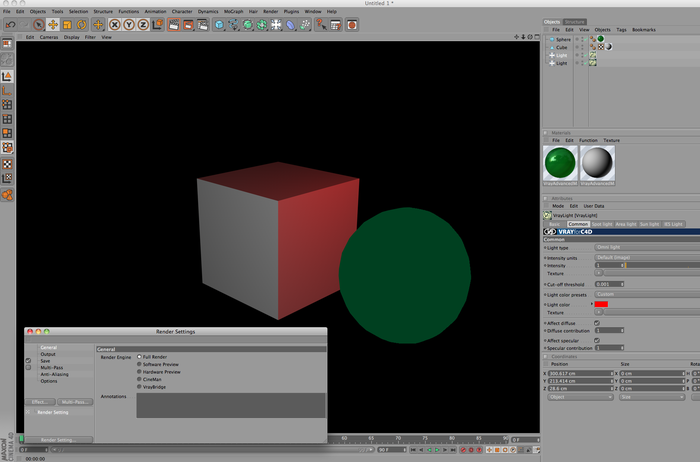This screenshot has height=462, width=700.
Task: Click the Render Setting... button
Action: 58,440
